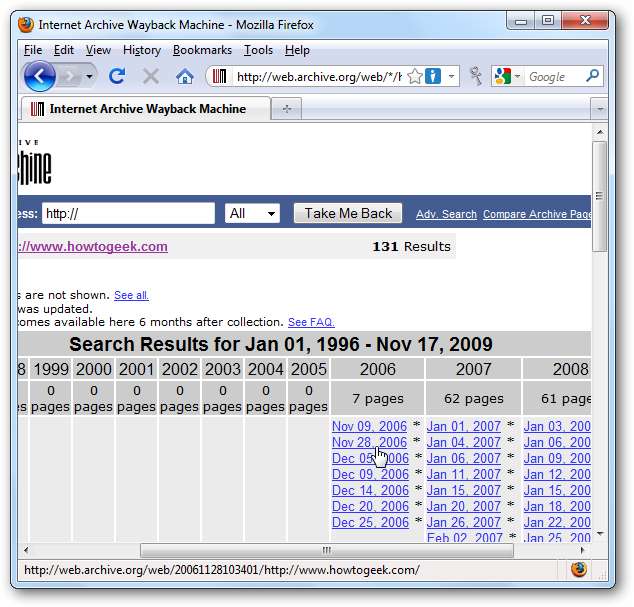634x607 pixels.
Task: Click the horizontal scrollbar left arrow
Action: pyautogui.click(x=26, y=550)
